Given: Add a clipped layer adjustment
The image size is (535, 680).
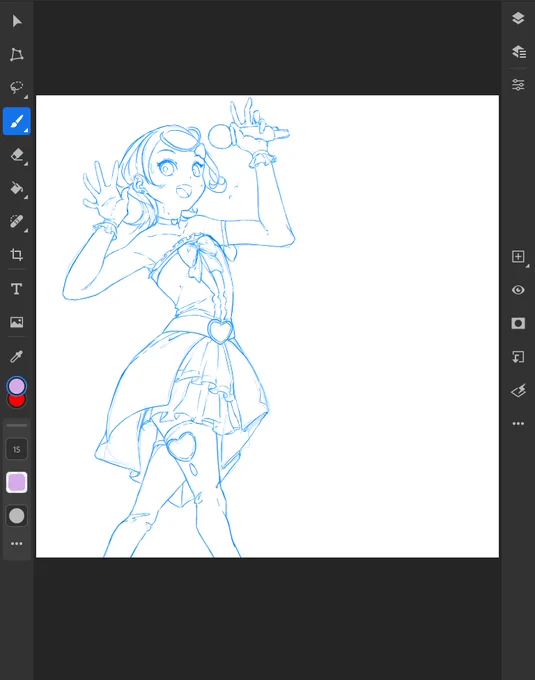Looking at the screenshot, I should click(518, 357).
